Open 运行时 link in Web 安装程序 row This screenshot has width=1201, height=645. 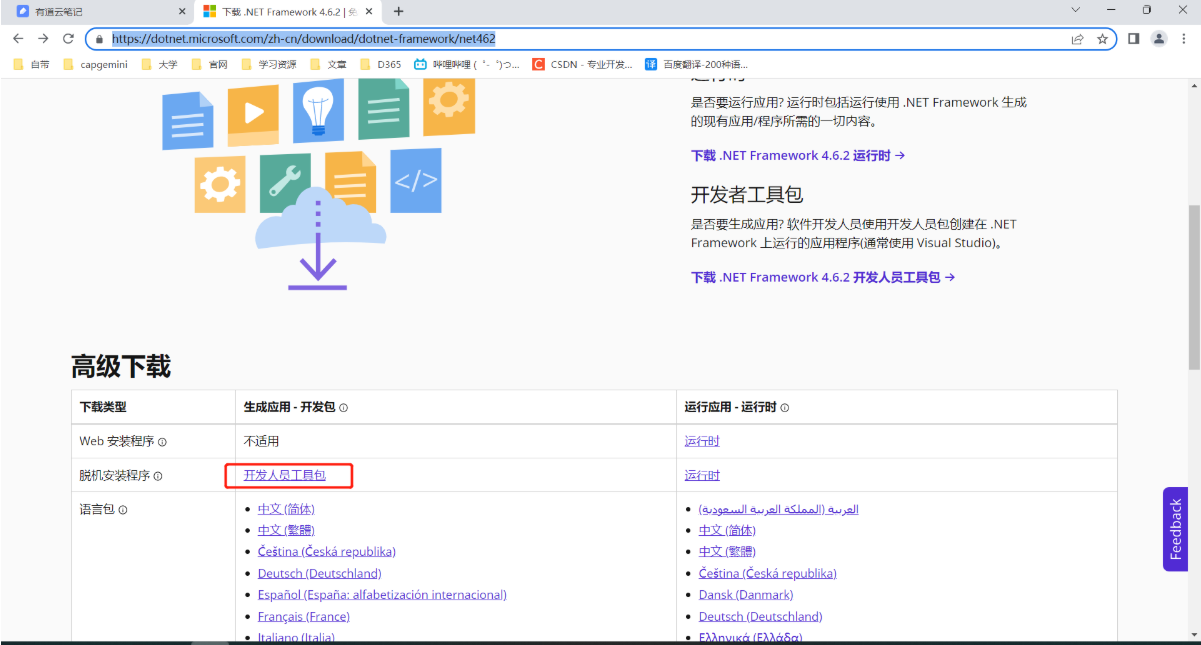tap(702, 441)
